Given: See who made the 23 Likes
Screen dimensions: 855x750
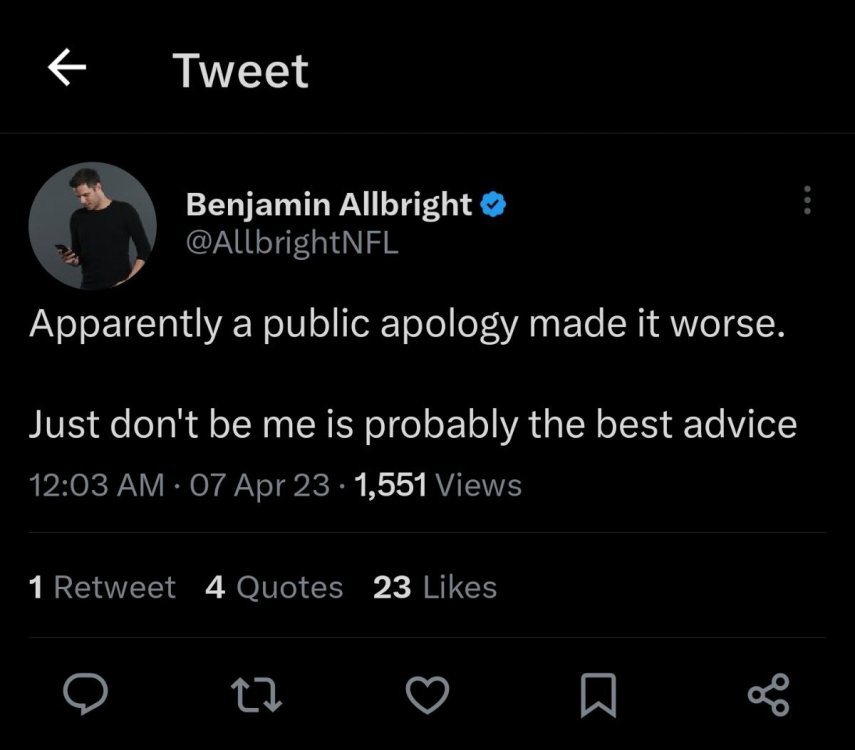Looking at the screenshot, I should [x=436, y=587].
